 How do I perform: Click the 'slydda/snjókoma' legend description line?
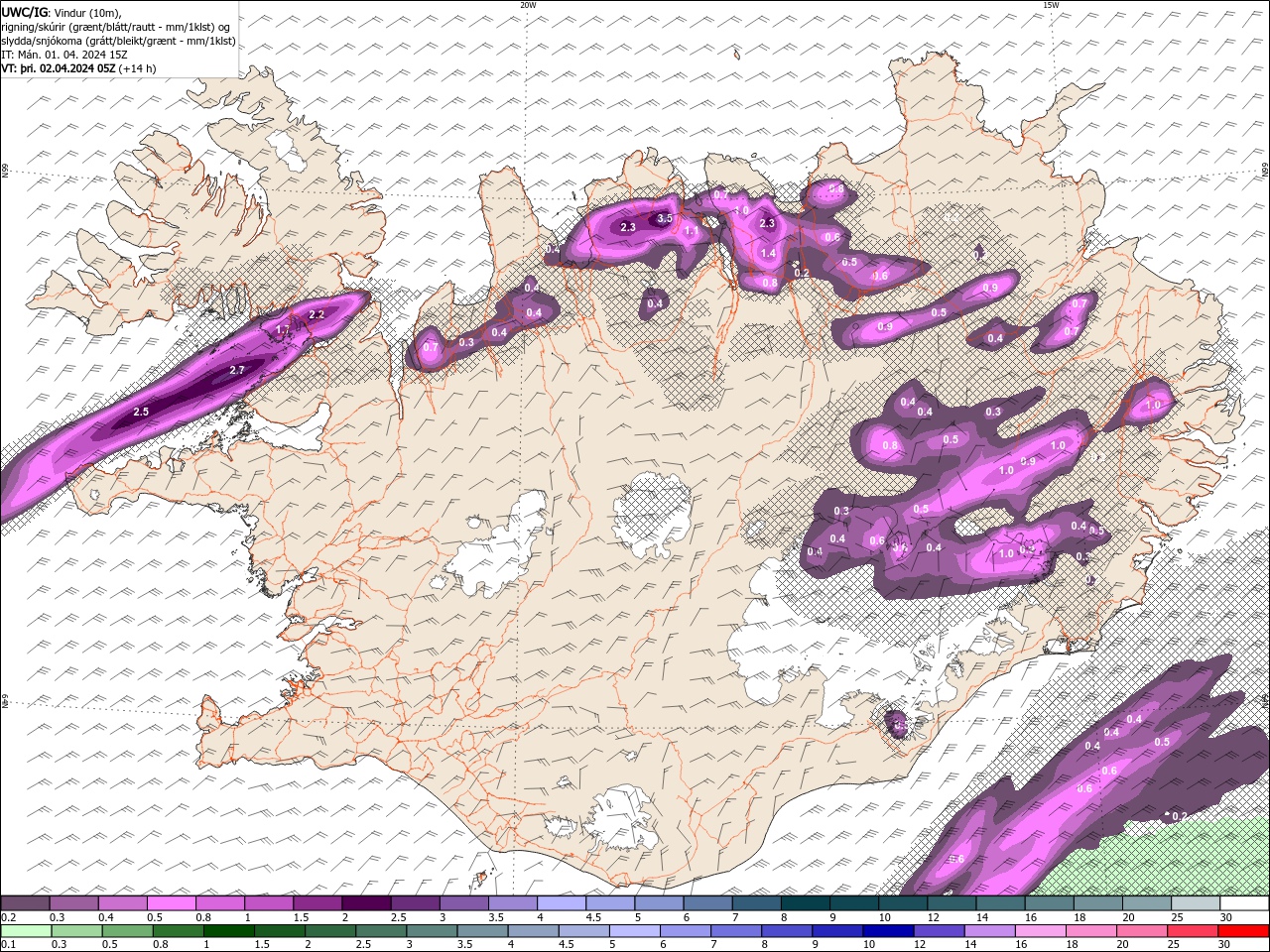tap(118, 41)
